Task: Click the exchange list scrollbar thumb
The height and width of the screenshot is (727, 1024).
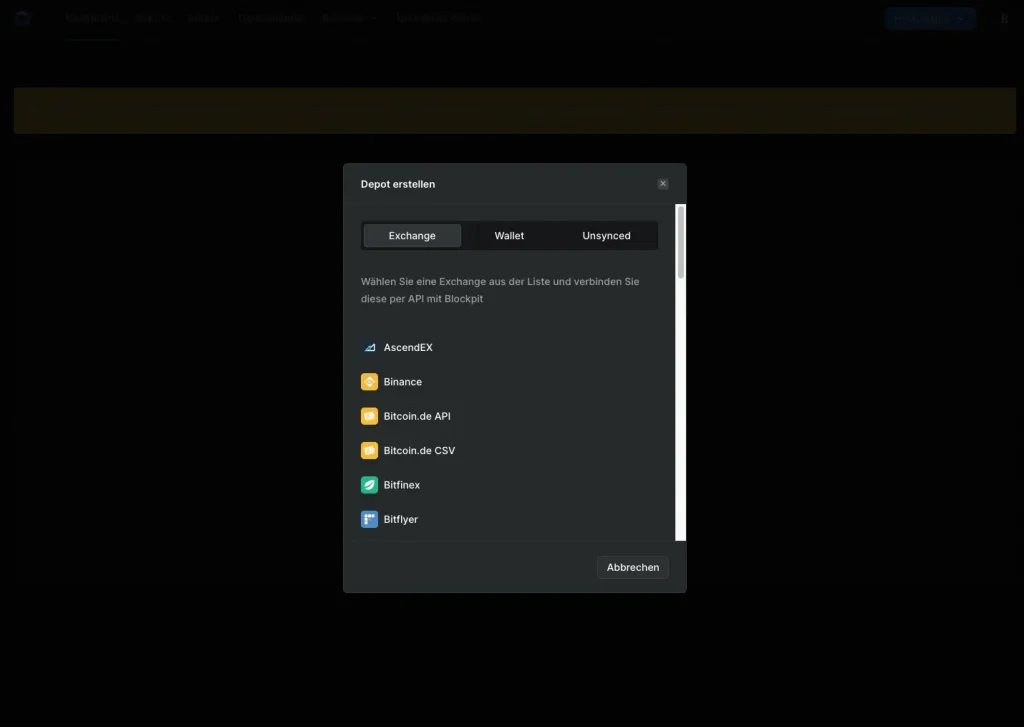Action: click(681, 241)
